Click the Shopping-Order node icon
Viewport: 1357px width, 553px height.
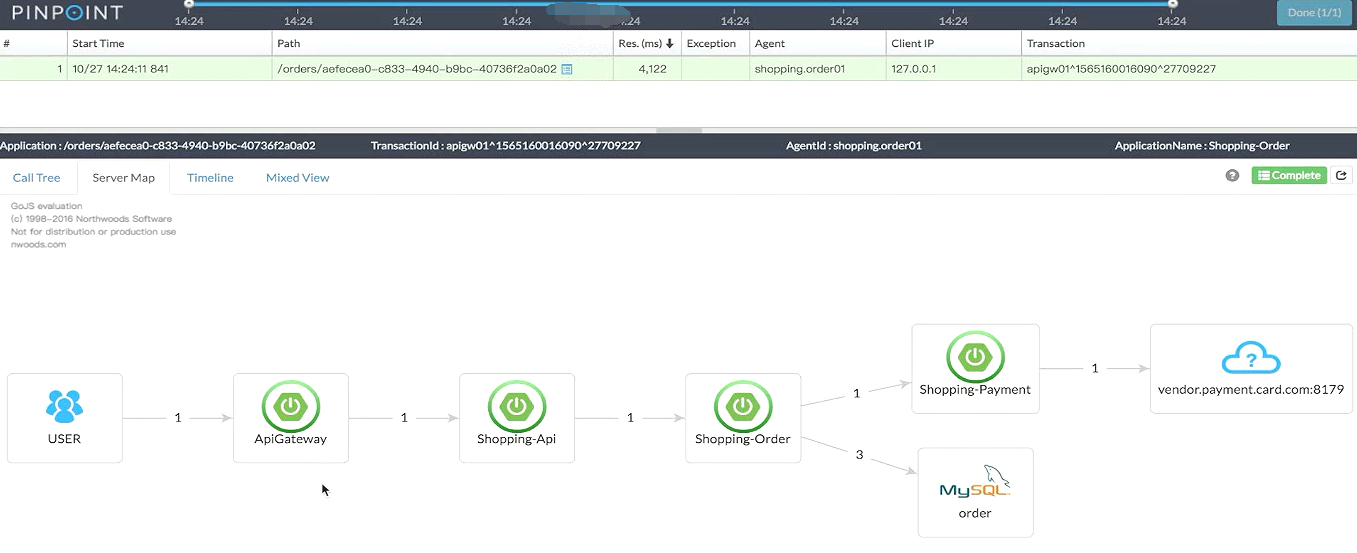click(742, 406)
